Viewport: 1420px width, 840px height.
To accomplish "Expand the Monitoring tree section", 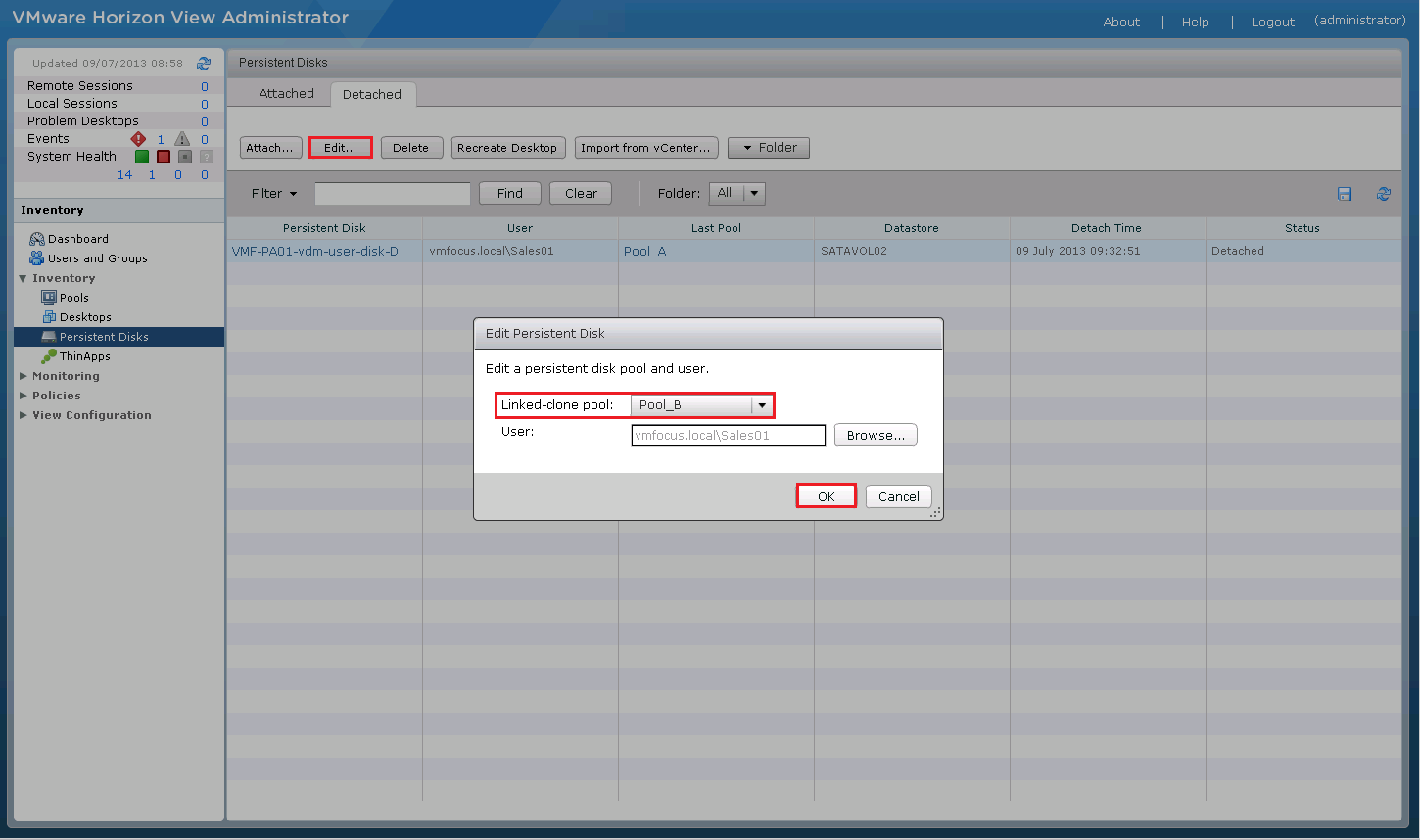I will coord(24,376).
